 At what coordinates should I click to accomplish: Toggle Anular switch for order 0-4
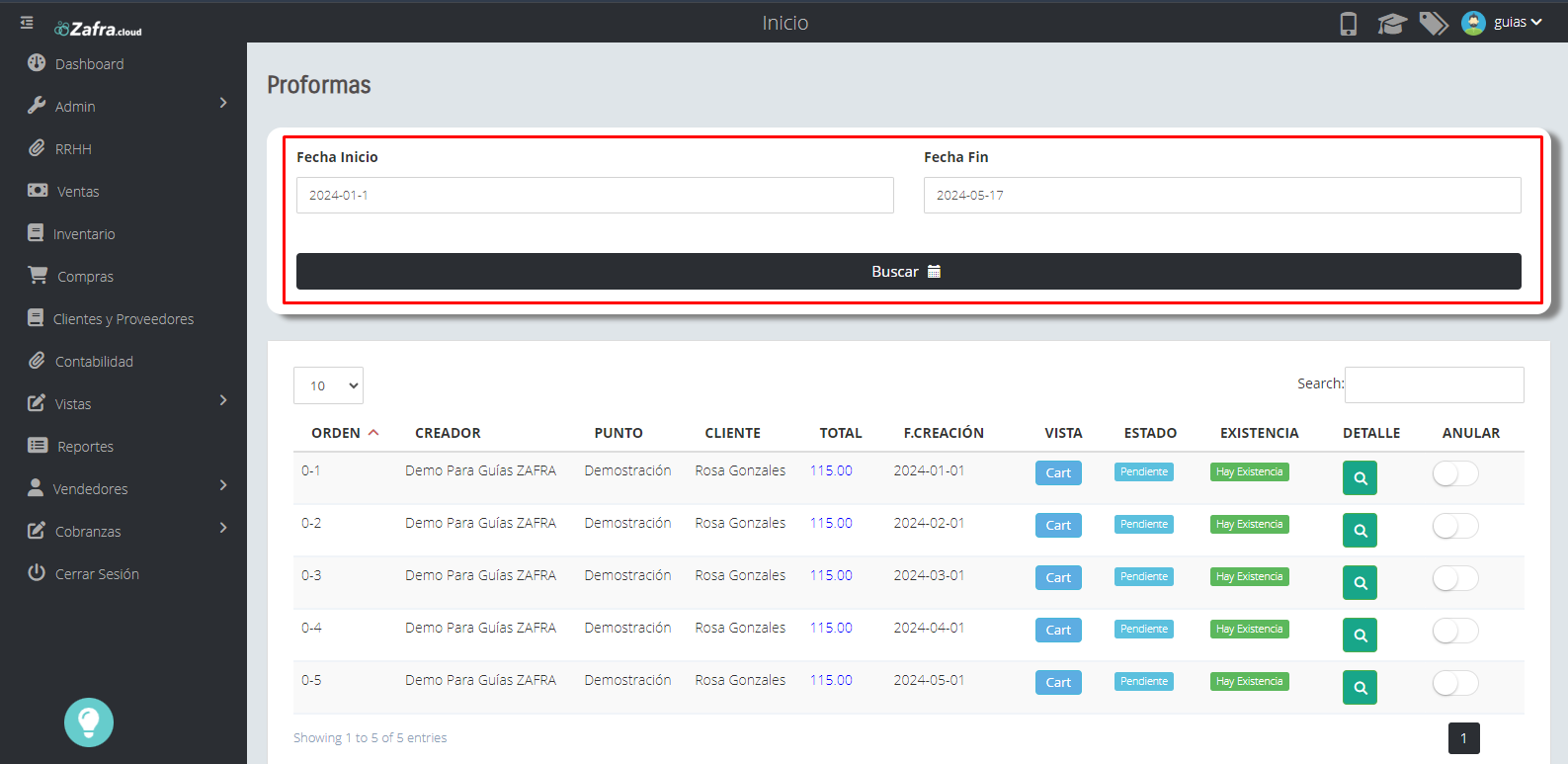(x=1455, y=632)
